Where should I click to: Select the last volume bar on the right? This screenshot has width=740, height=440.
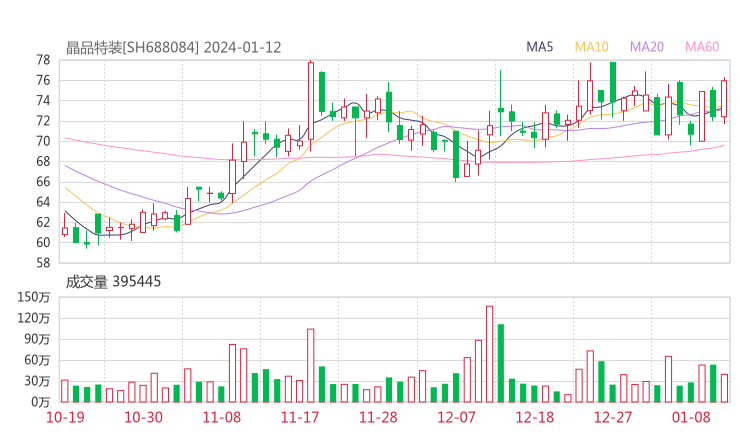click(724, 388)
